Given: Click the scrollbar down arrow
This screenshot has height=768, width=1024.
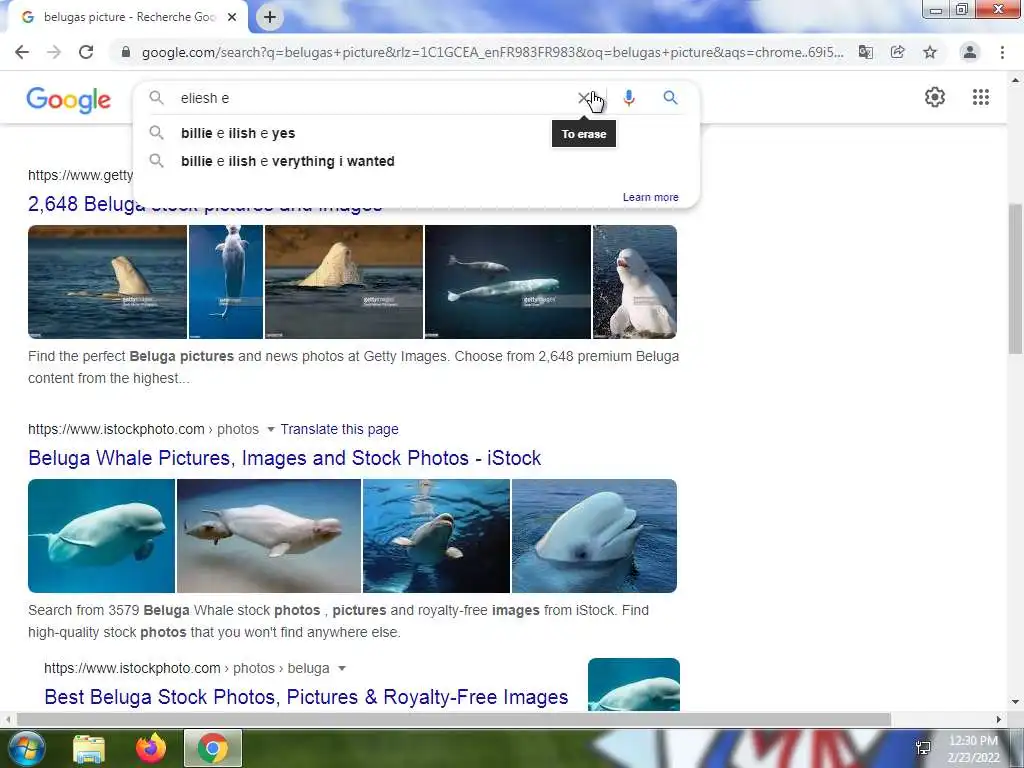Looking at the screenshot, I should pyautogui.click(x=1015, y=703).
